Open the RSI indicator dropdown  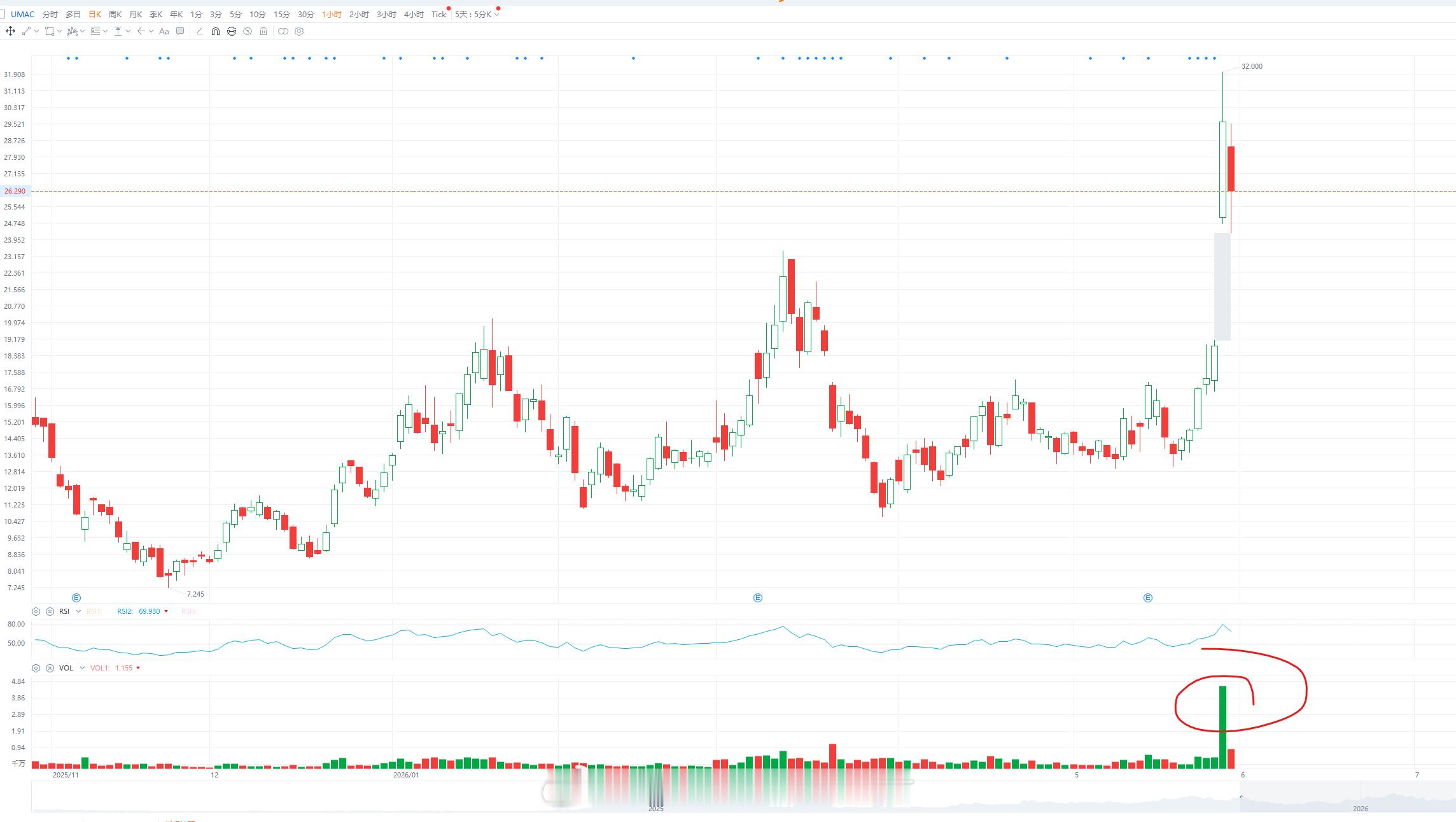[78, 611]
